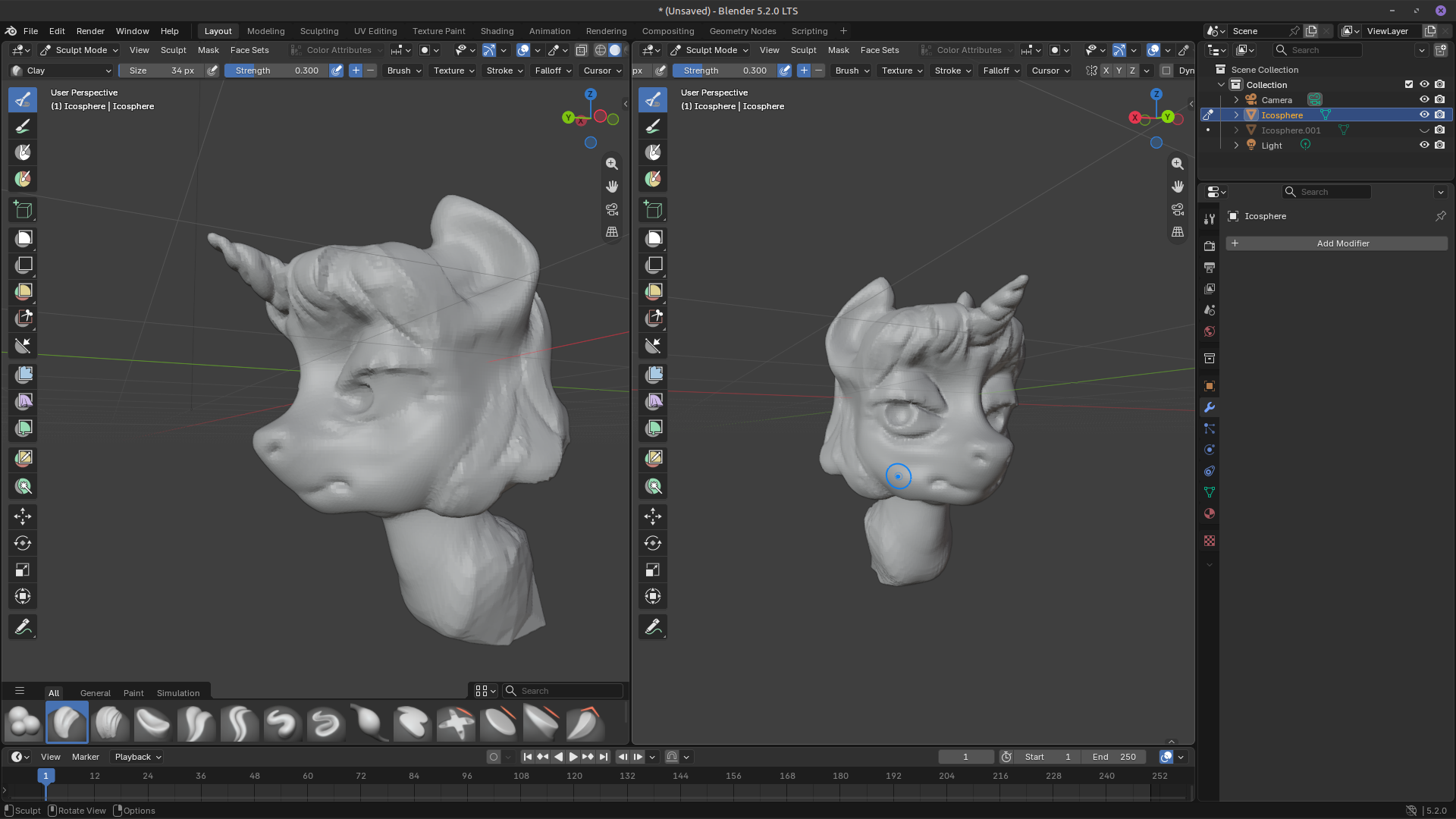Select Edit Face Set tool in left viewport
The width and height of the screenshot is (1456, 819).
coord(23,458)
